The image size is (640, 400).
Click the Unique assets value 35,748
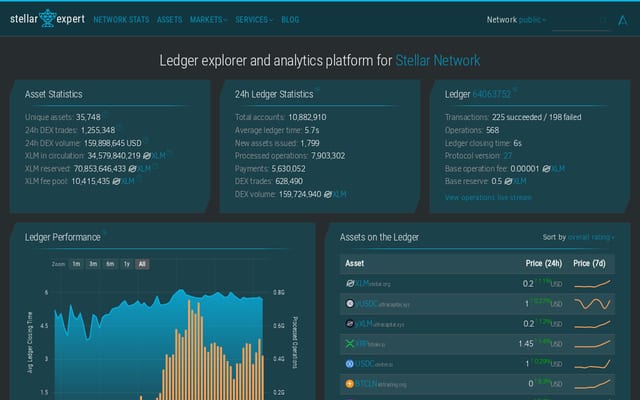click(88, 118)
